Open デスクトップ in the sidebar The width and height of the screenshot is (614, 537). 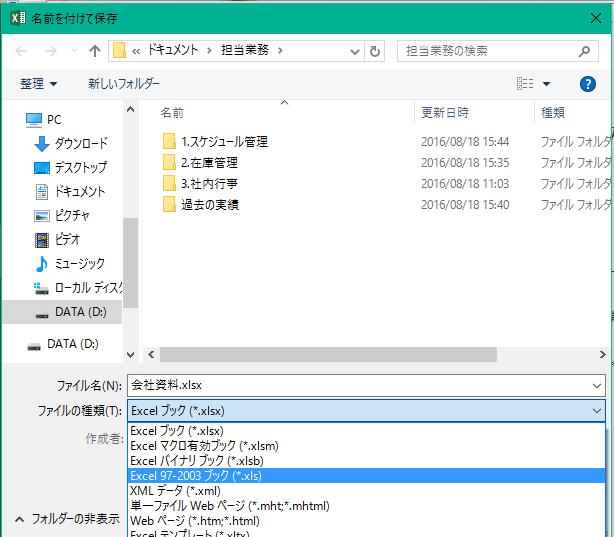70,168
